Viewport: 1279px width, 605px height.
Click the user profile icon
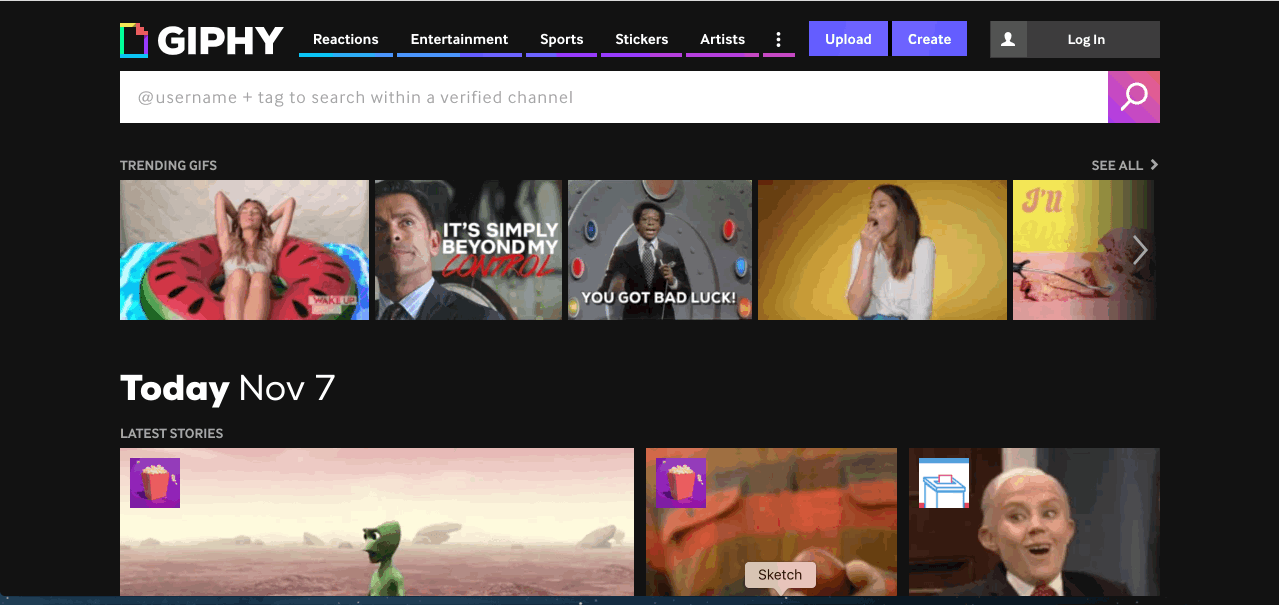click(x=1008, y=40)
